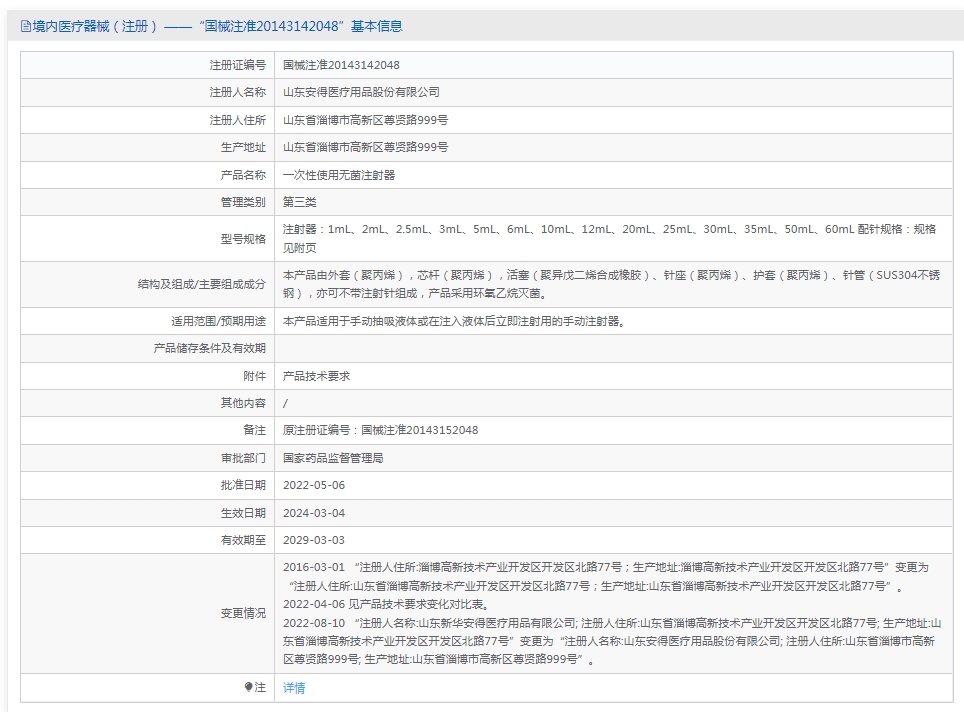Click the header title 境内医疗器械（注册）
Image resolution: width=964 pixels, height=712 pixels.
point(95,26)
